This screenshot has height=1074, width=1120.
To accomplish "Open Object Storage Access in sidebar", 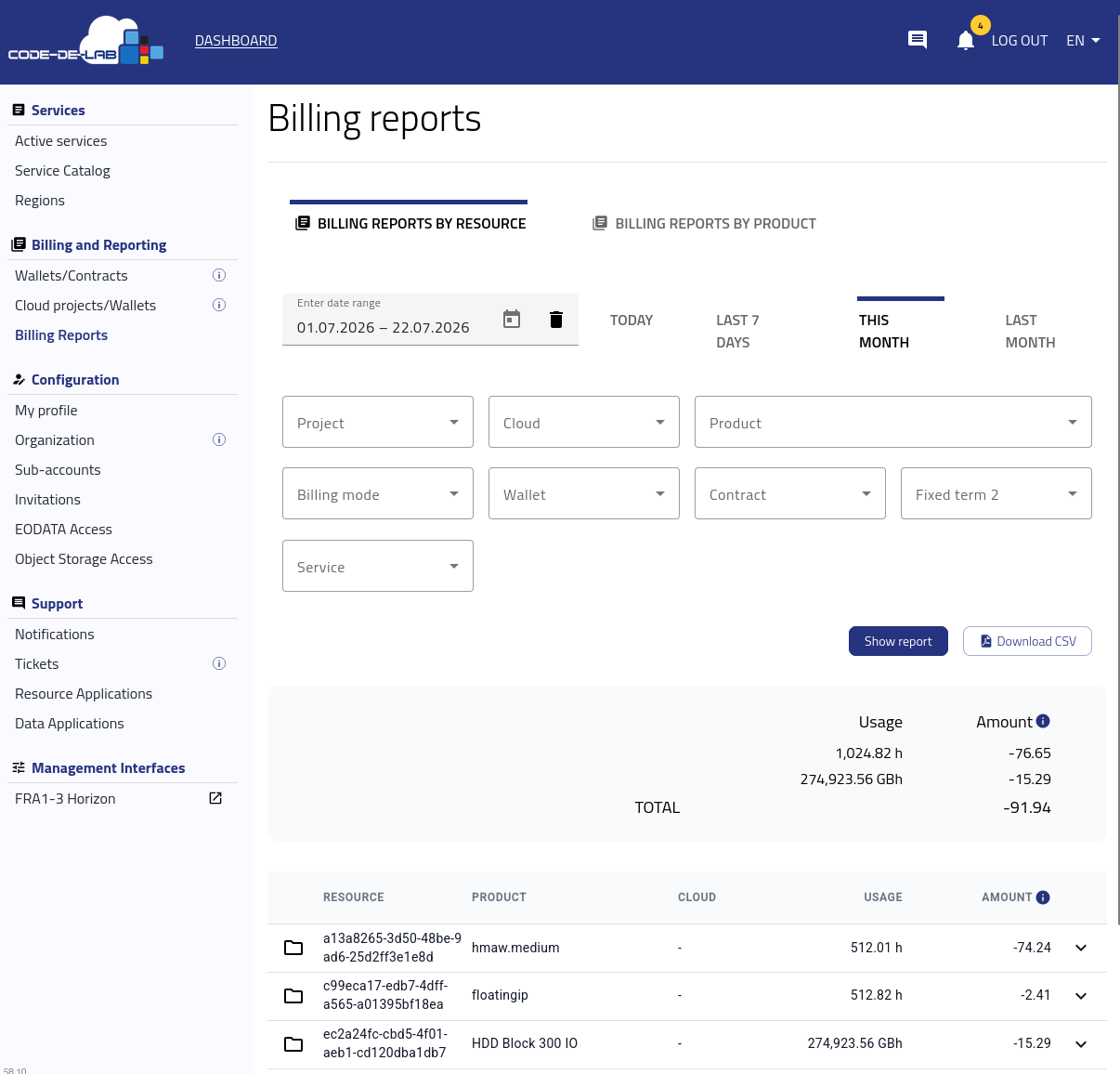I will [x=84, y=558].
